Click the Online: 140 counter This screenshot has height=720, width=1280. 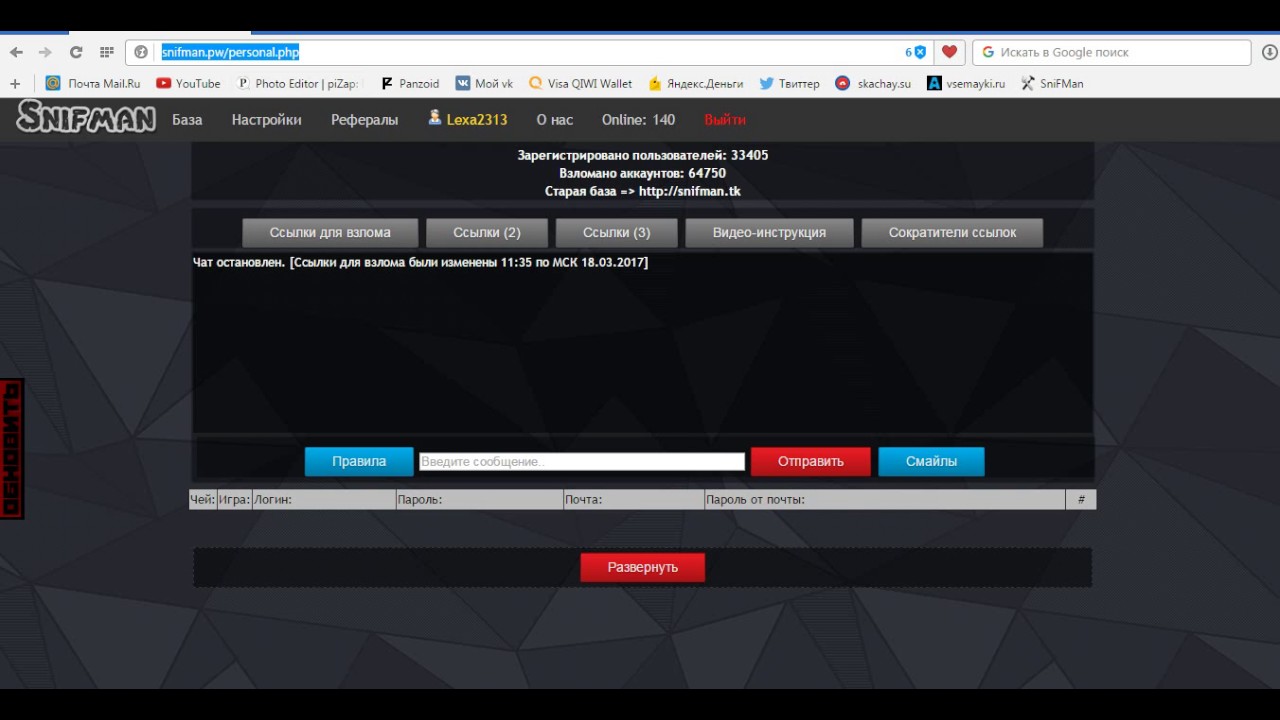pos(638,120)
